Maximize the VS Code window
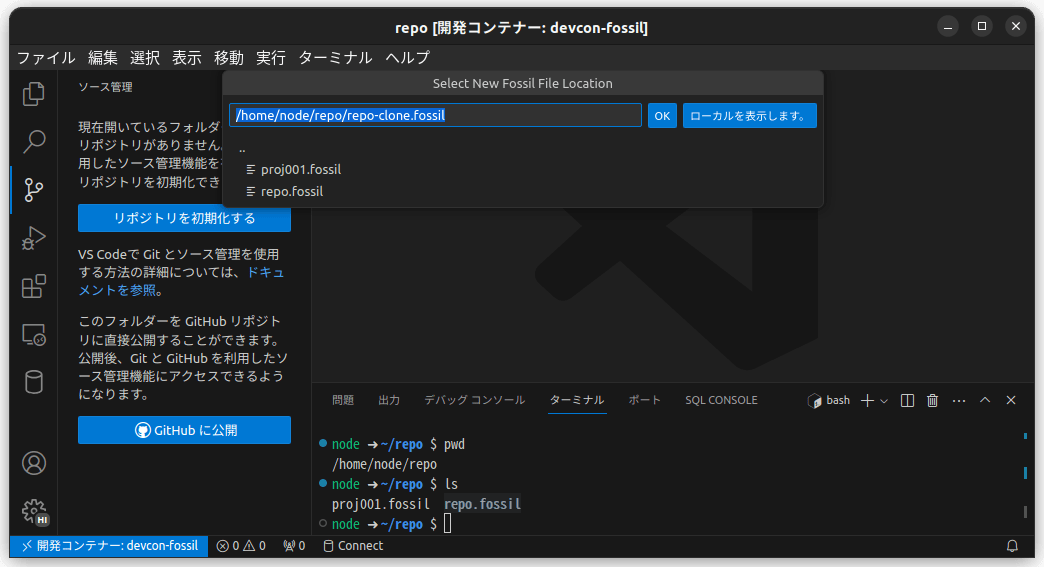 click(981, 27)
